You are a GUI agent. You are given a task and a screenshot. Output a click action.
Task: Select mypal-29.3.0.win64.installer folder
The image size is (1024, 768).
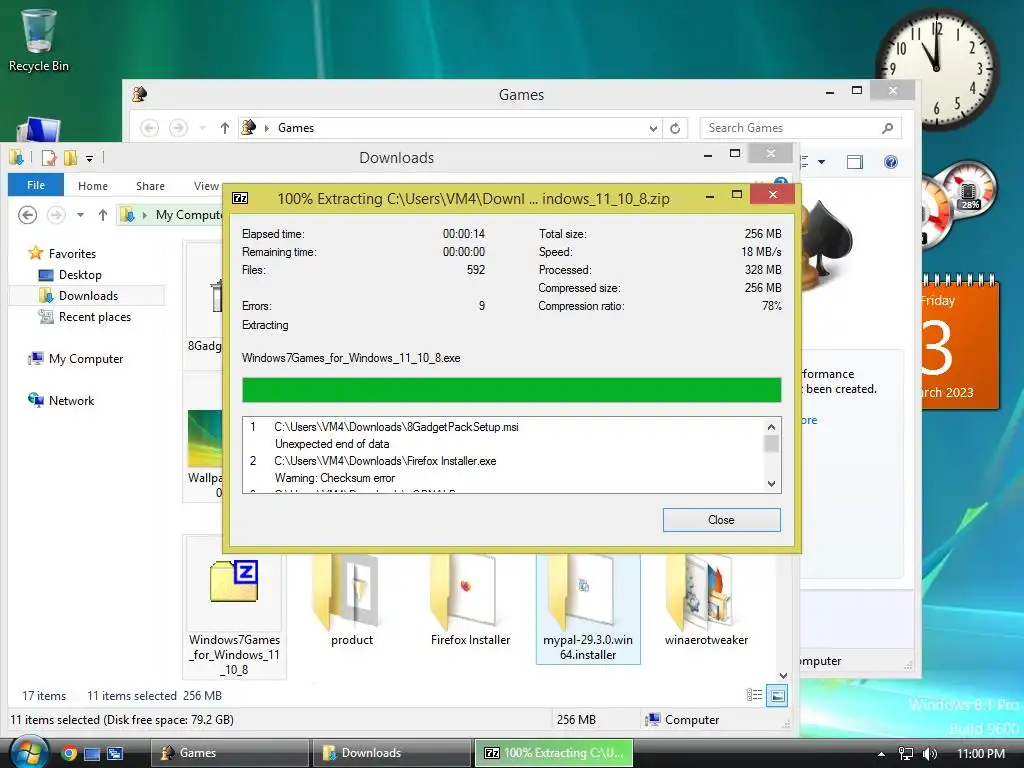[x=588, y=607]
